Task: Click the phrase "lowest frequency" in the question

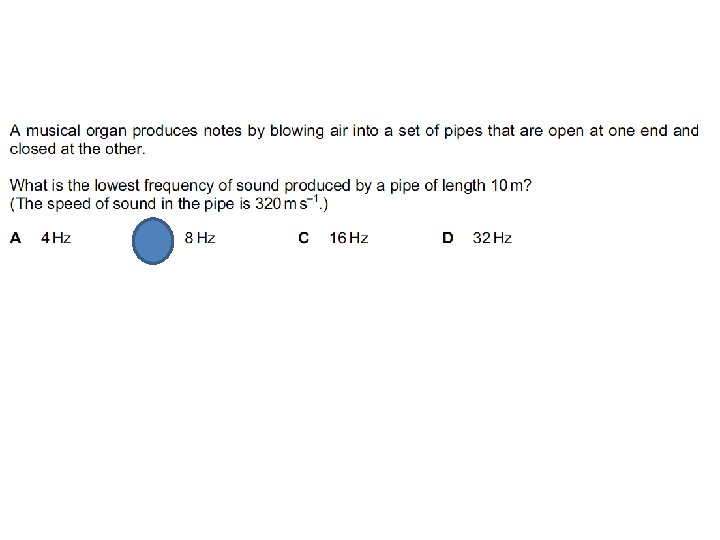Action: [154, 186]
